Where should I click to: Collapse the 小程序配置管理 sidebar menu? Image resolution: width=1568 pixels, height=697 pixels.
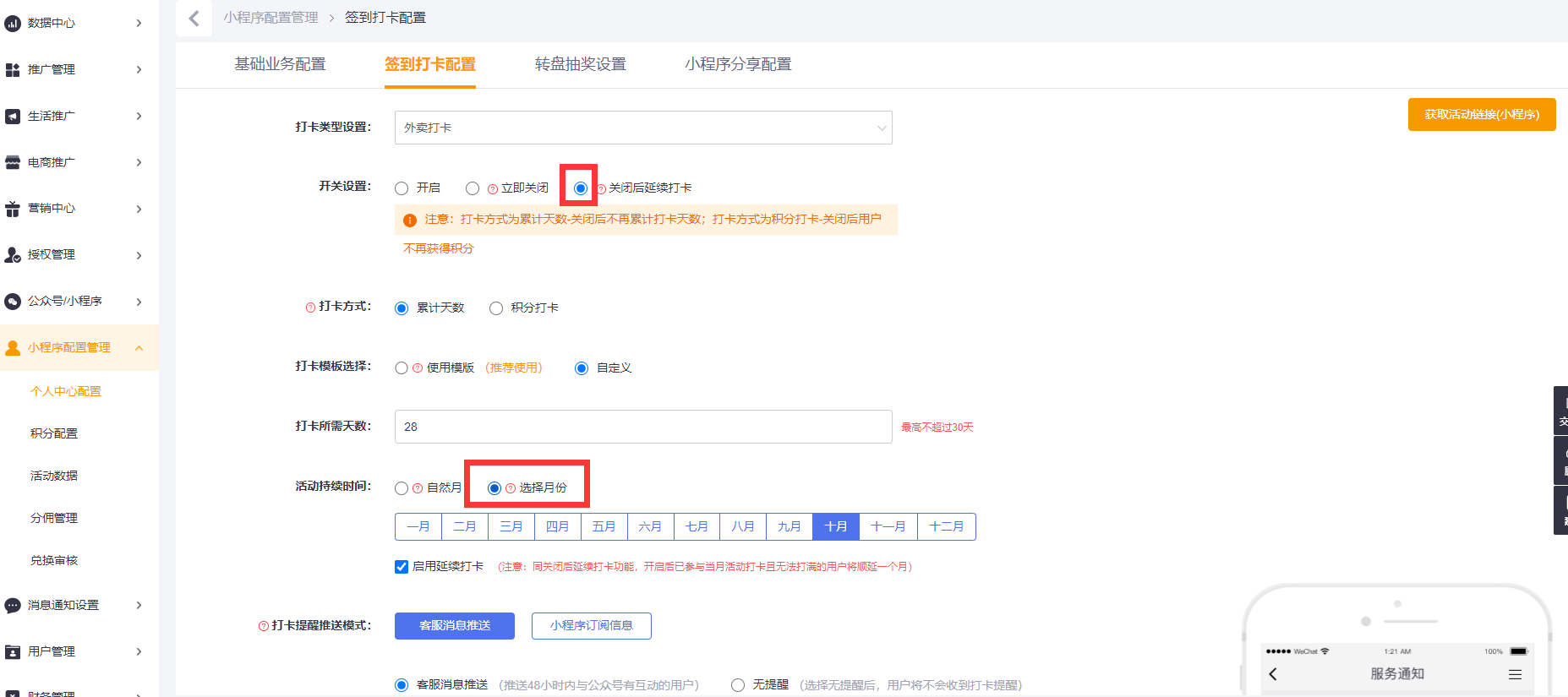139,348
